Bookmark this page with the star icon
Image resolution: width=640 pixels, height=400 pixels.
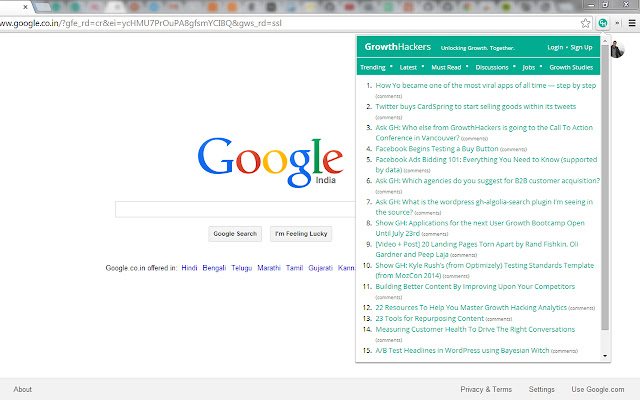pos(586,21)
